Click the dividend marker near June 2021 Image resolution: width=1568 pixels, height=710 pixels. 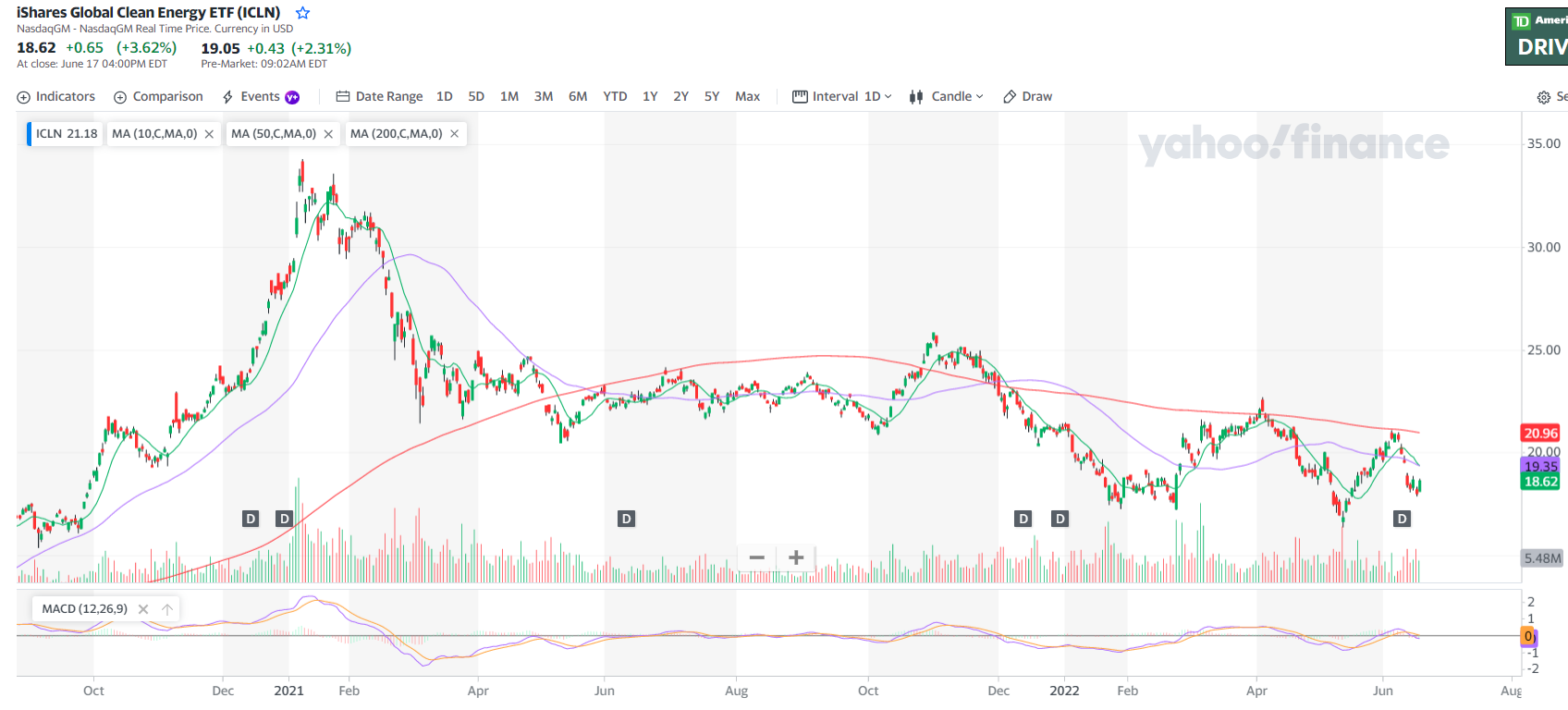(x=626, y=519)
